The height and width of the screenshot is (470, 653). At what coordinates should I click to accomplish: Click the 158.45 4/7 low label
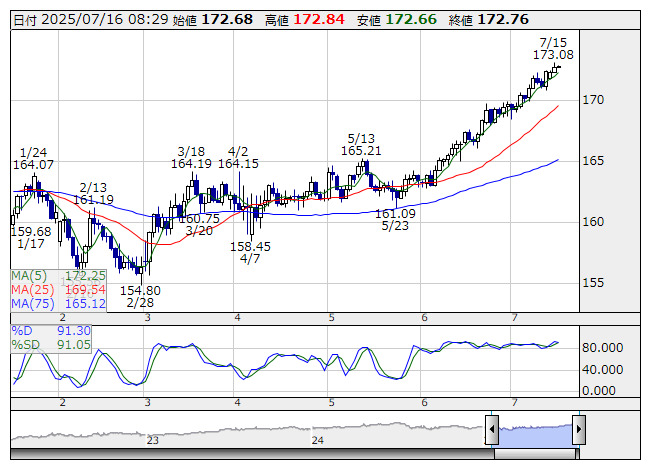250,252
